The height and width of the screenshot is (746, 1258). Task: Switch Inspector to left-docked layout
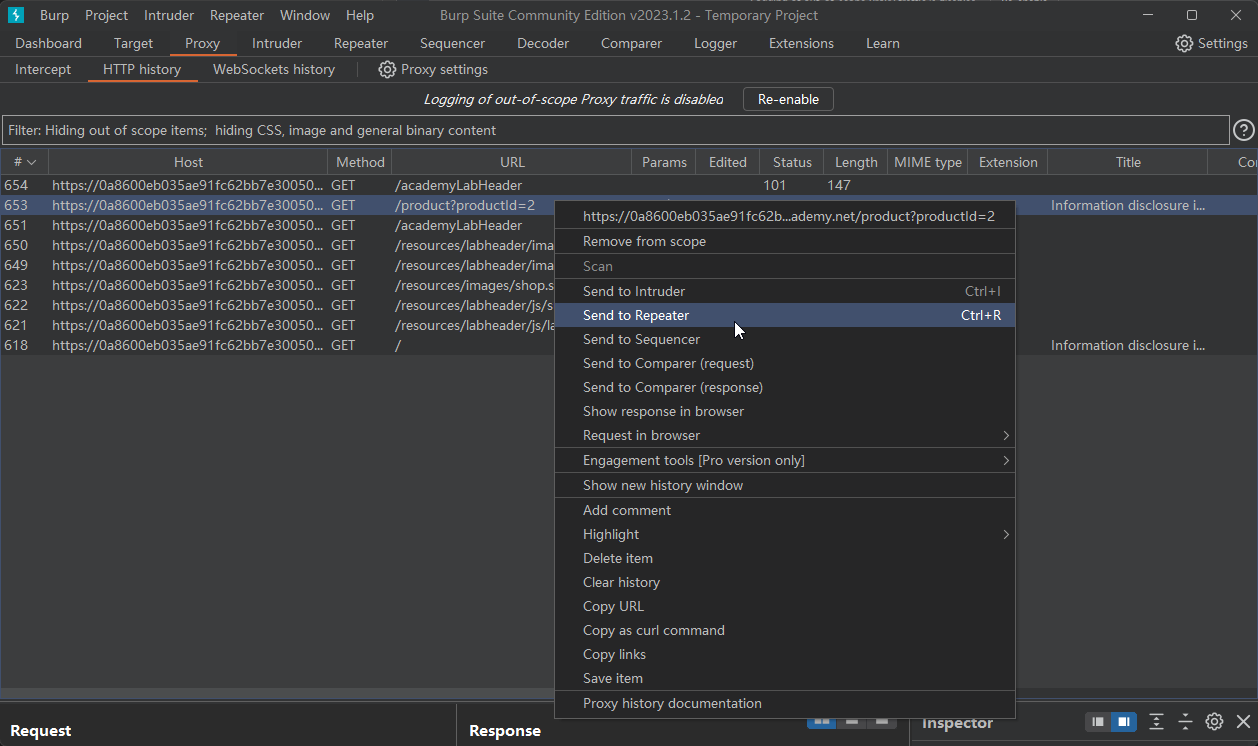click(x=1098, y=722)
